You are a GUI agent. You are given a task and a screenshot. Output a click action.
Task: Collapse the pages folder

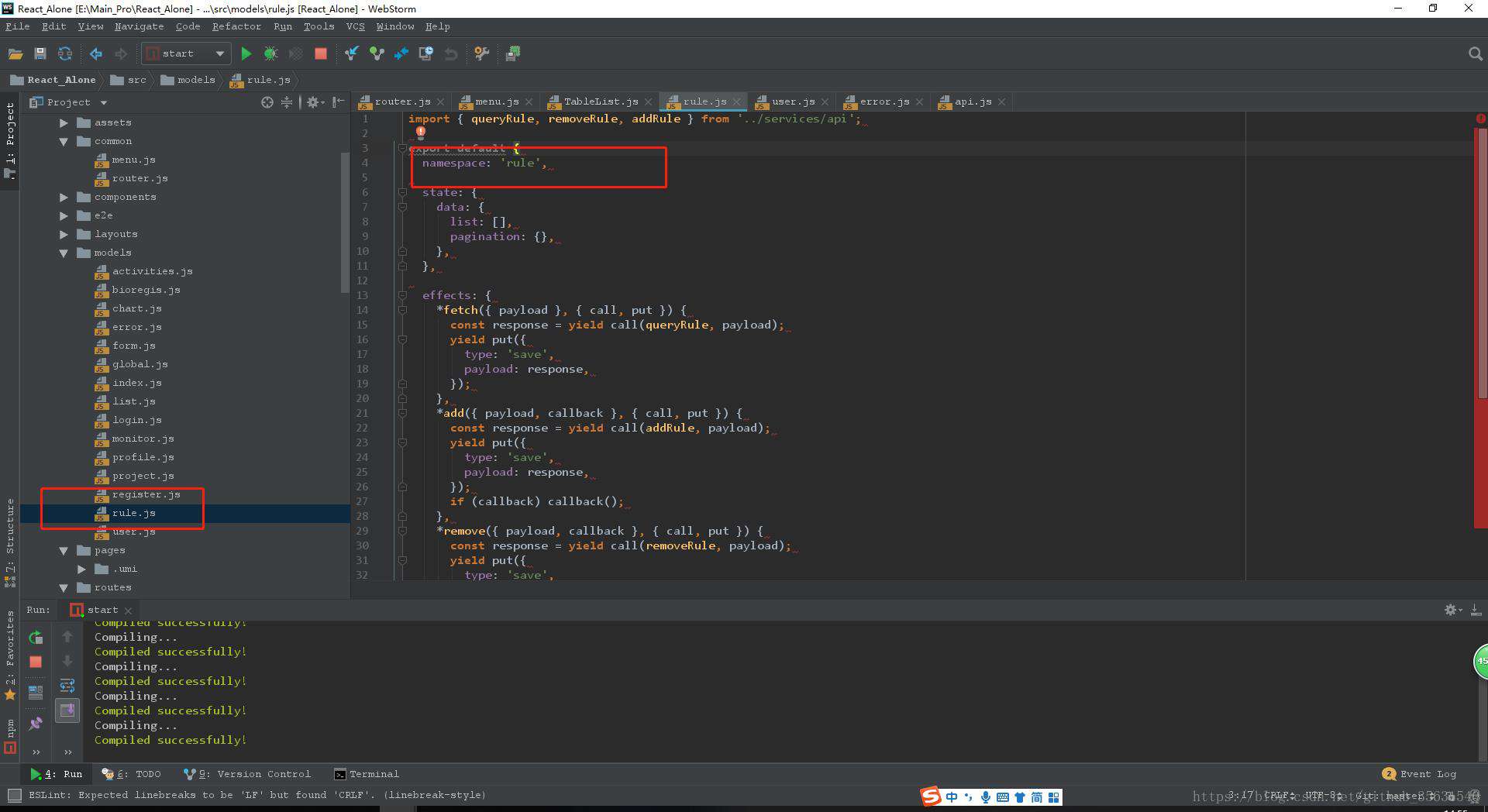(64, 551)
